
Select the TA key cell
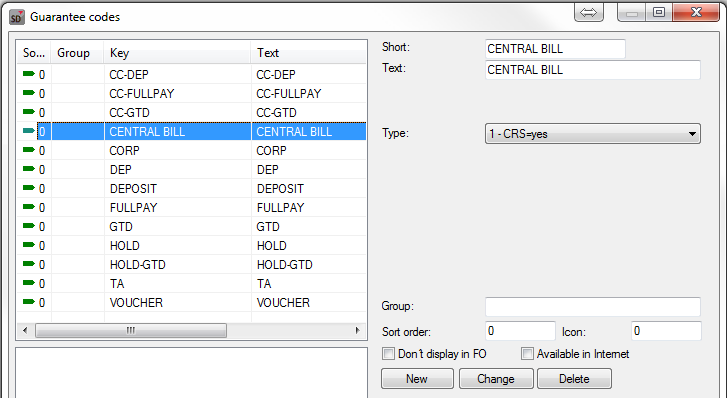[x=178, y=283]
